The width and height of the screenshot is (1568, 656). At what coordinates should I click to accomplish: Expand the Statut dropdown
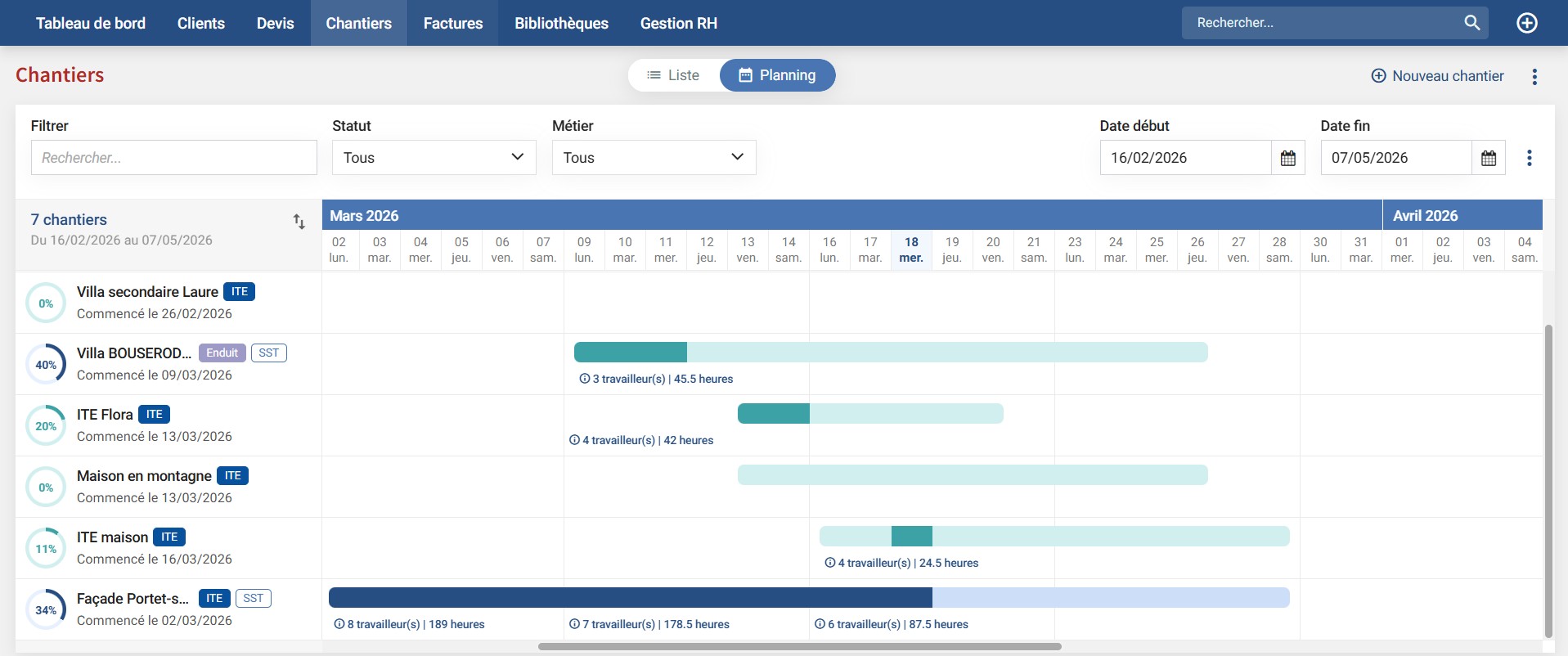pyautogui.click(x=434, y=158)
